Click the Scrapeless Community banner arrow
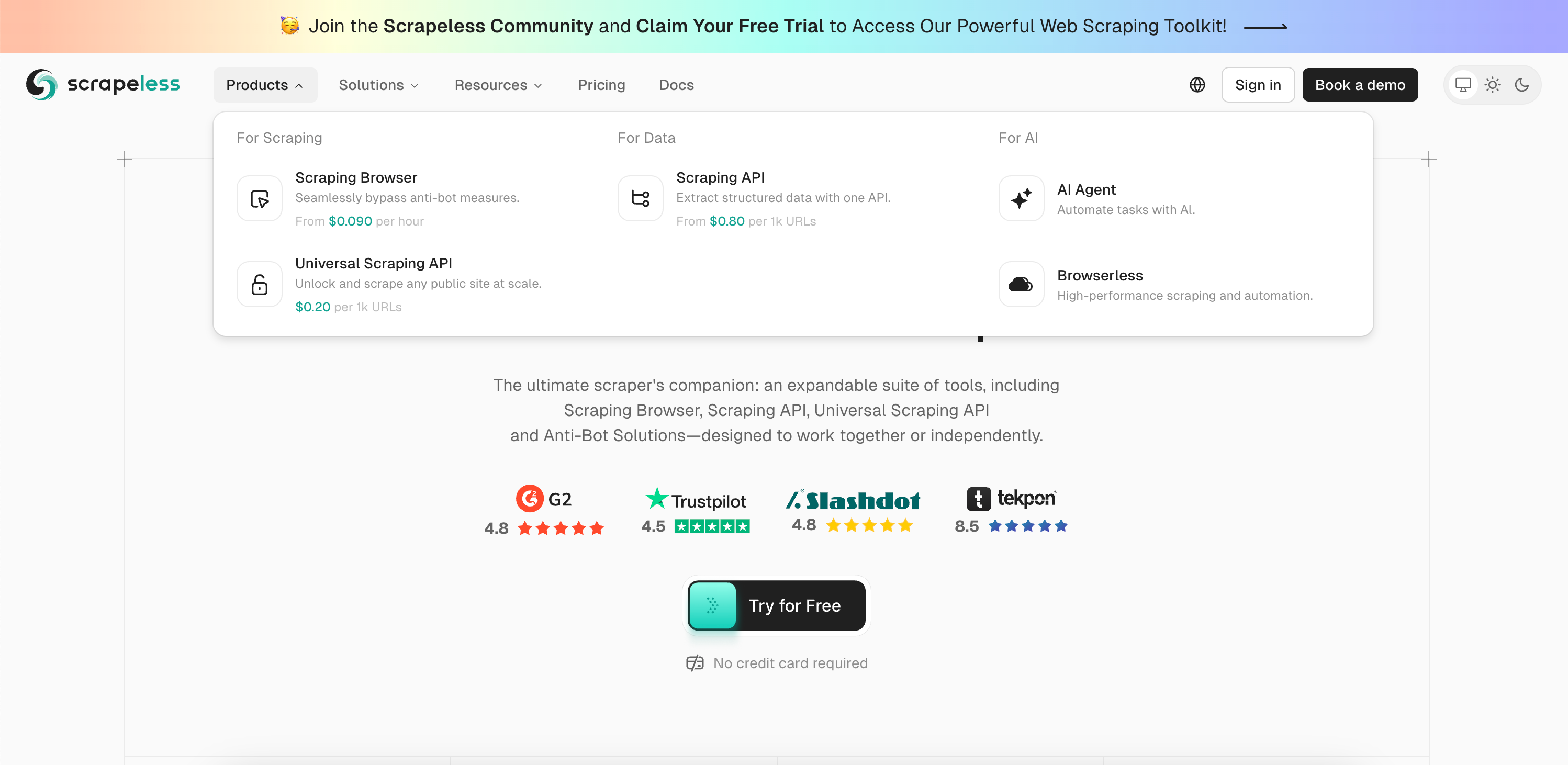 pos(1265,27)
